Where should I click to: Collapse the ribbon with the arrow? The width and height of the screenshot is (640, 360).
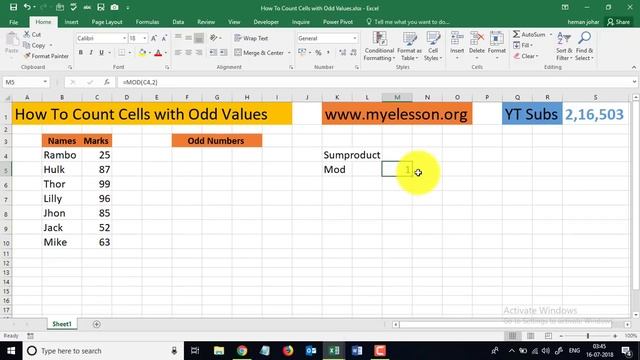pyautogui.click(x=633, y=67)
